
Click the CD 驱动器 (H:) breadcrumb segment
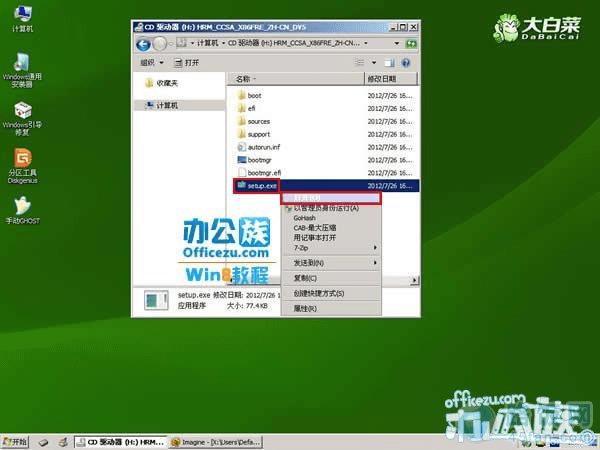[x=294, y=43]
